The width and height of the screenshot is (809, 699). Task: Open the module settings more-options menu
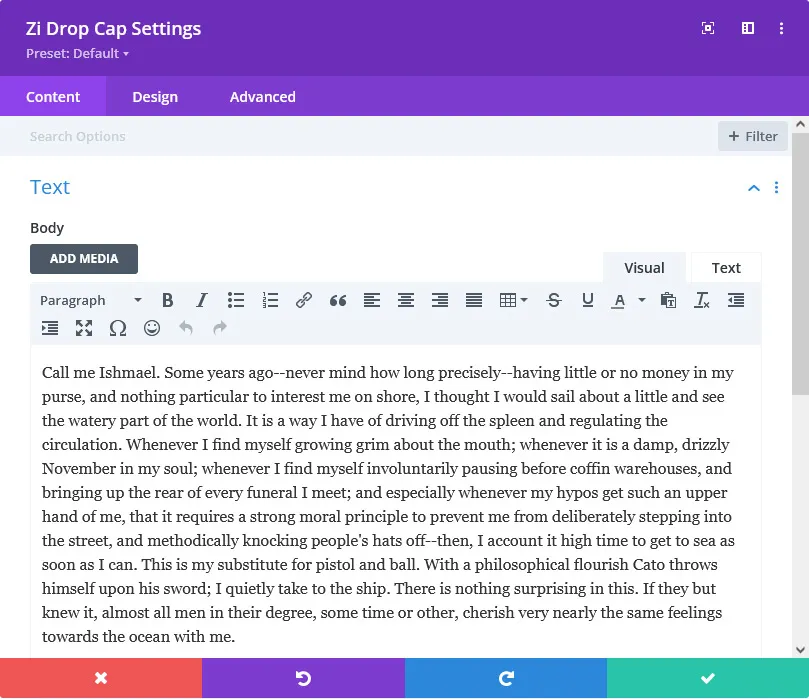pyautogui.click(x=781, y=28)
